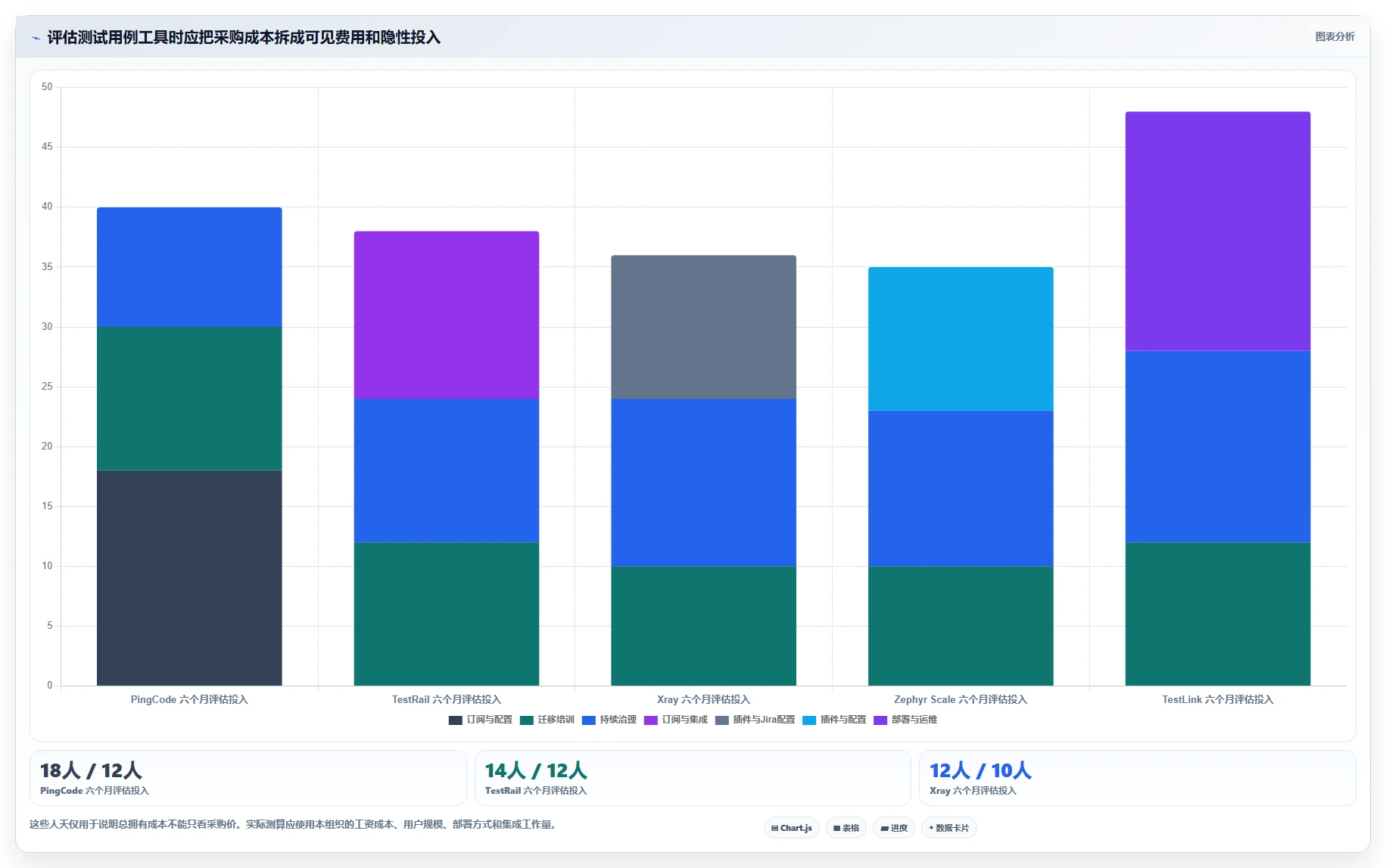The height and width of the screenshot is (868, 1386).
Task: Click the small icon before the chart title
Action: coord(36,38)
